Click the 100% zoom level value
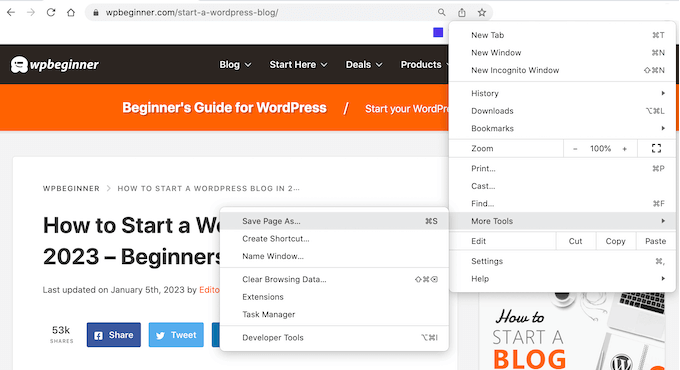This screenshot has height=370, width=680. click(600, 149)
